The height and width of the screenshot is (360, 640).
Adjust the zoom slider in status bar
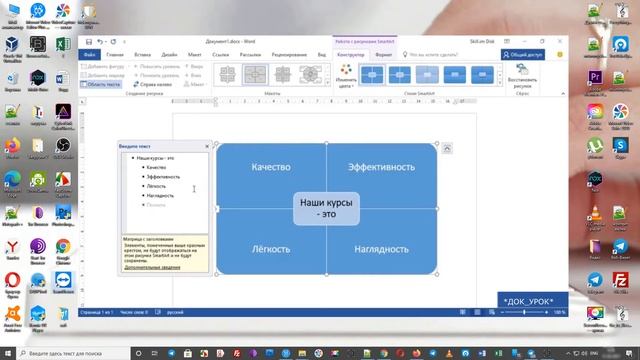tap(524, 312)
